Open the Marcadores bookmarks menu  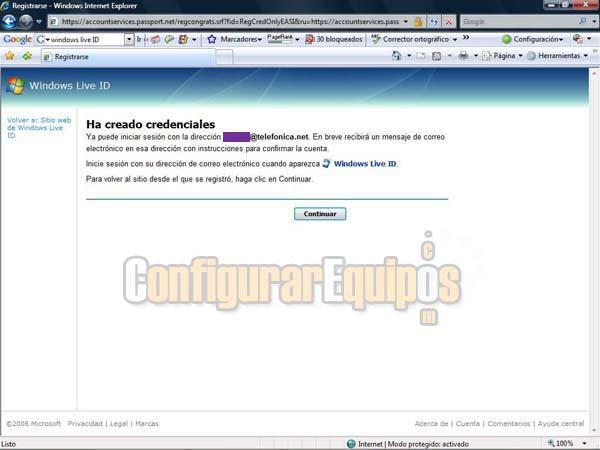point(241,39)
